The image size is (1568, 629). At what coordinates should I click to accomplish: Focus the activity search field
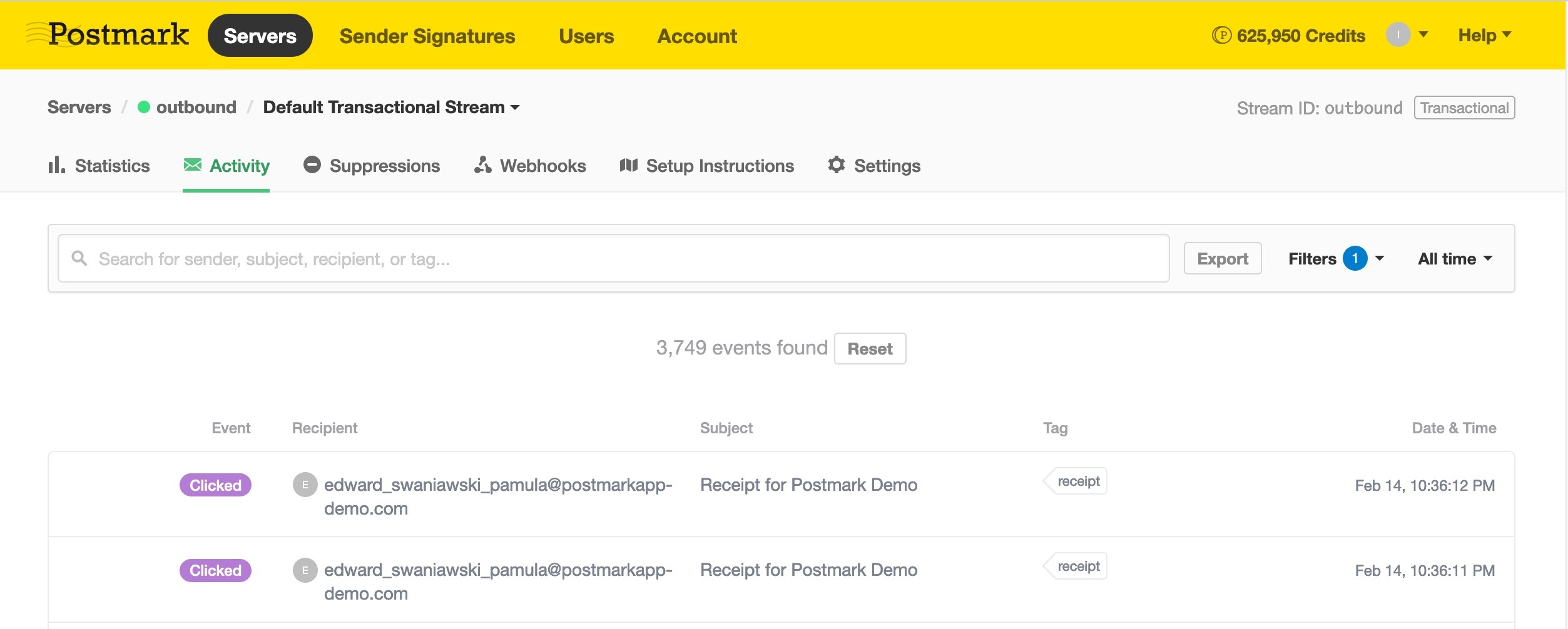(x=613, y=259)
